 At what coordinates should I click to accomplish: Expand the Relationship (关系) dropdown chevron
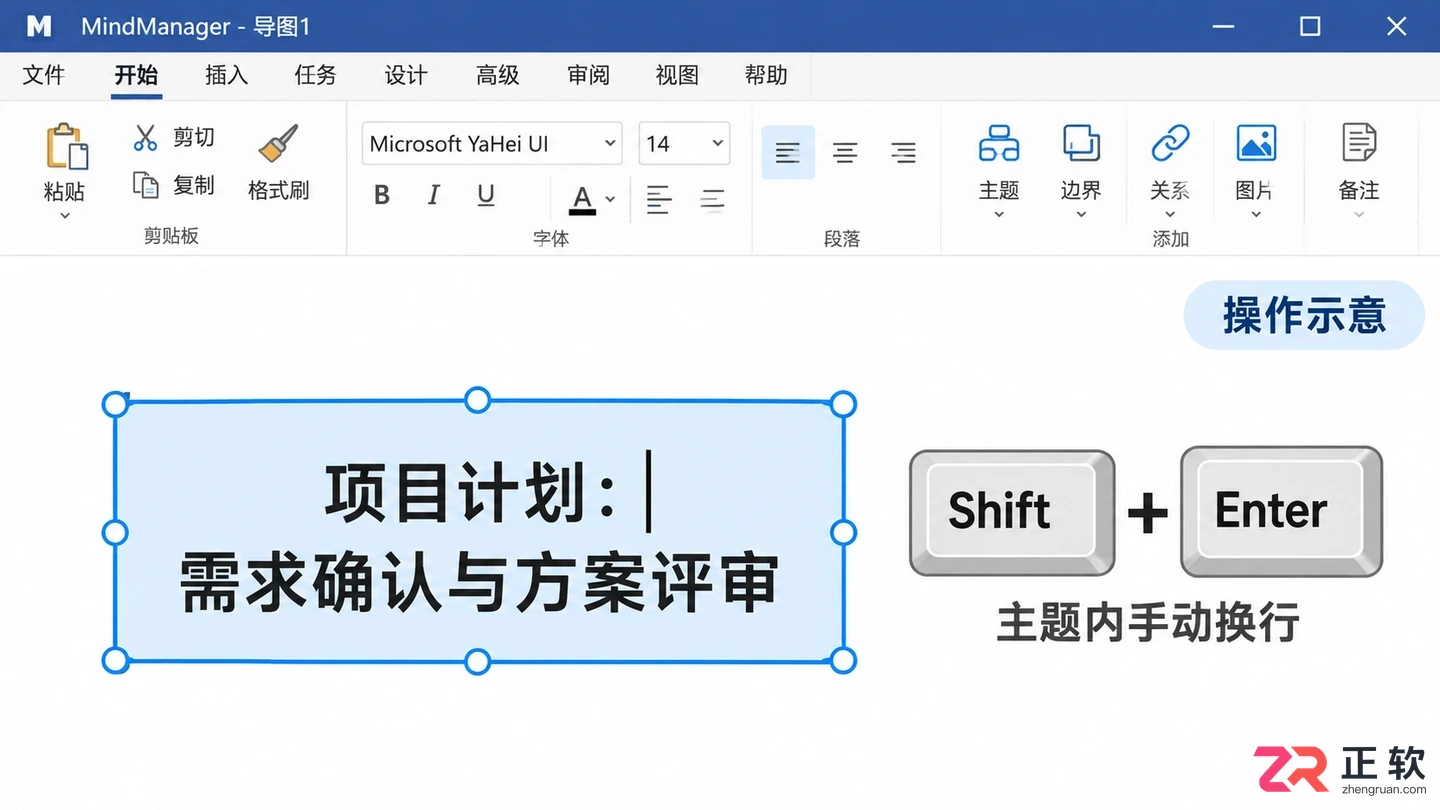coord(1170,214)
